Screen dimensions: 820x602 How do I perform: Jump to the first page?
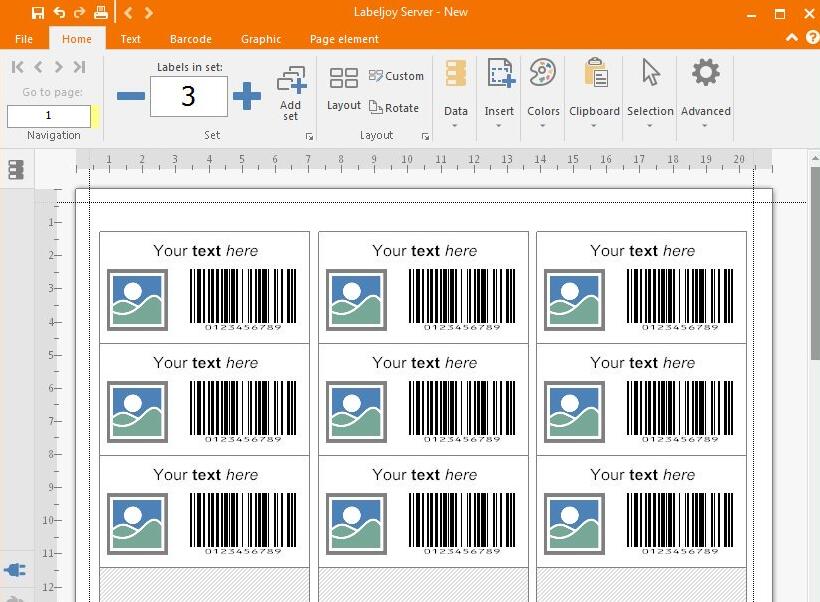point(17,67)
